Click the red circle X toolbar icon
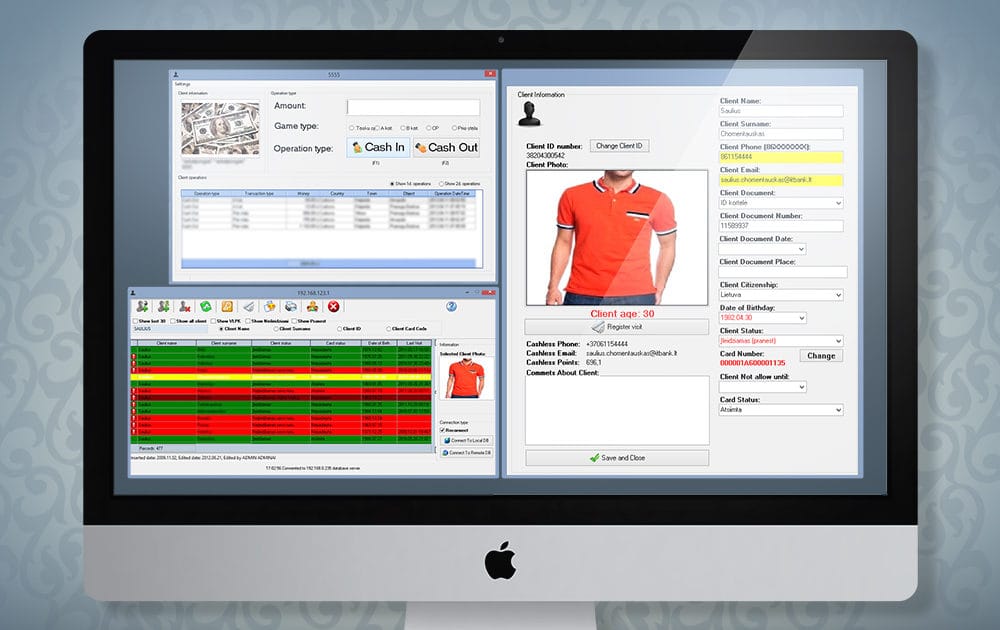Image resolution: width=1000 pixels, height=630 pixels. click(334, 307)
